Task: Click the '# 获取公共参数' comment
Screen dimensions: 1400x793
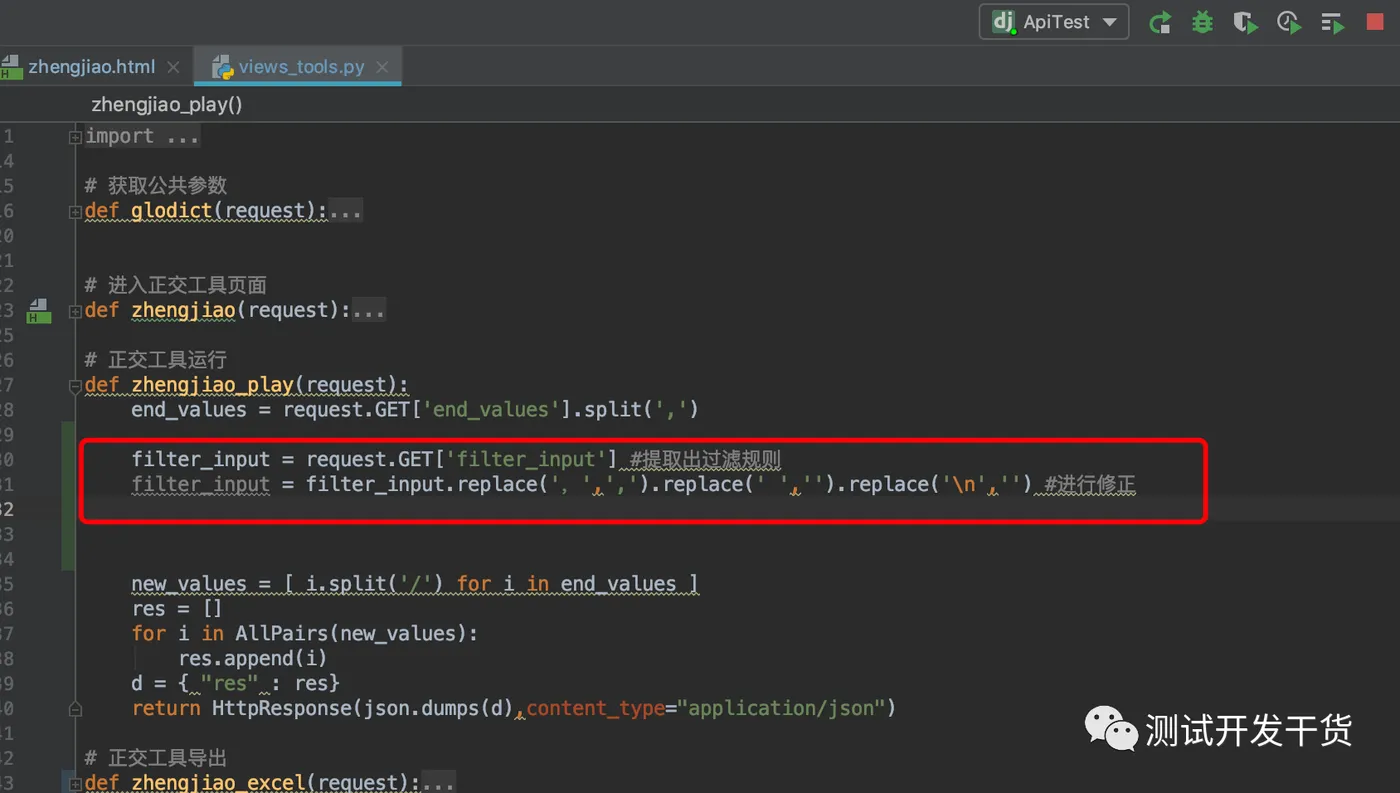Action: tap(156, 186)
